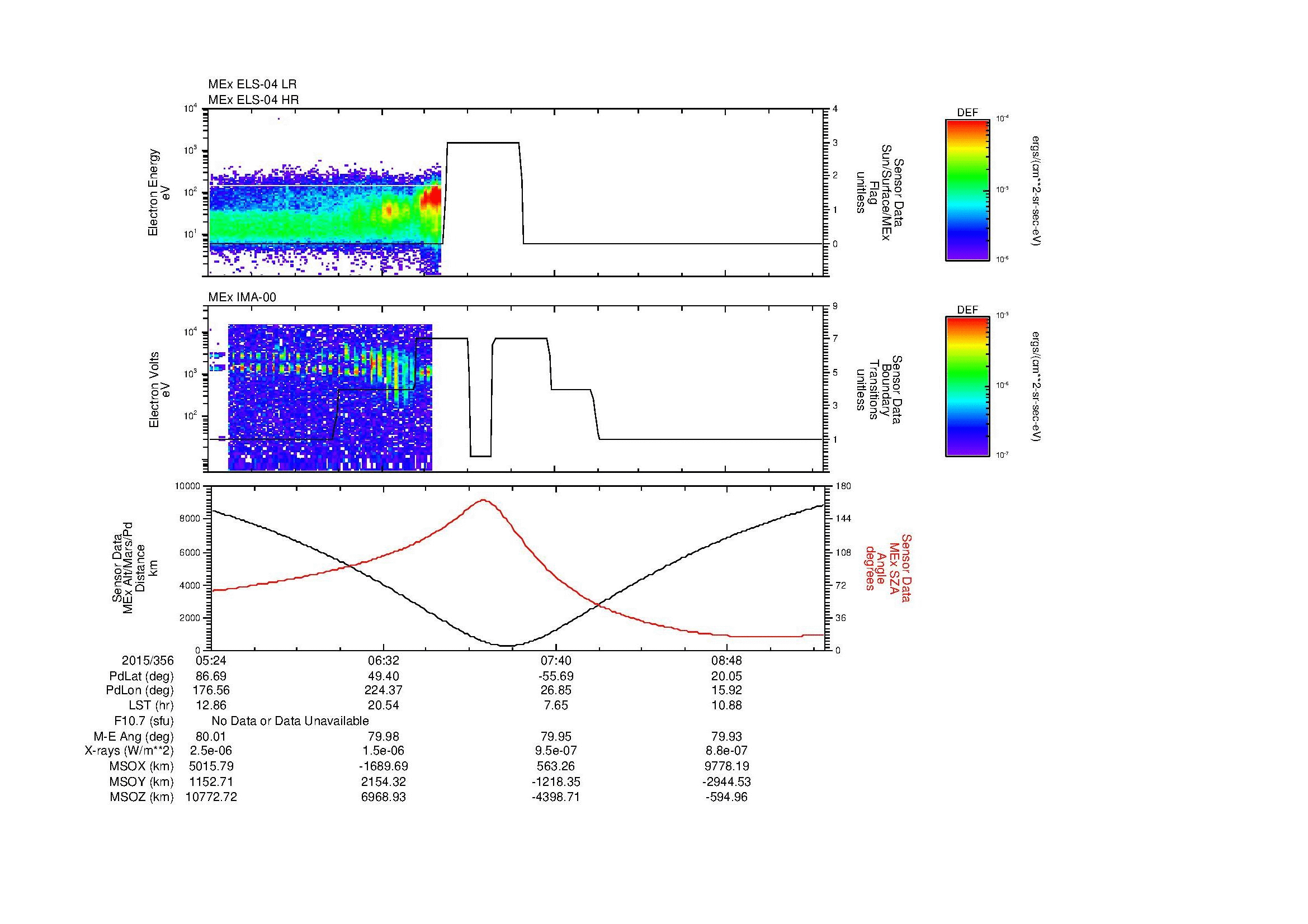Click the time tick '07:40'
The height and width of the screenshot is (924, 1308).
point(556,661)
